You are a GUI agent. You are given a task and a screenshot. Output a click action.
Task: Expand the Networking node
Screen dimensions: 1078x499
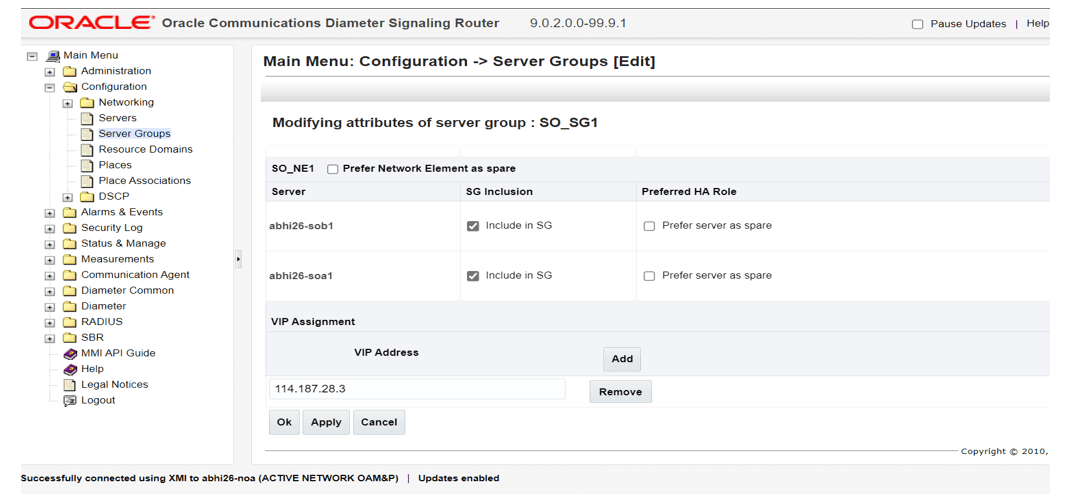tap(67, 104)
